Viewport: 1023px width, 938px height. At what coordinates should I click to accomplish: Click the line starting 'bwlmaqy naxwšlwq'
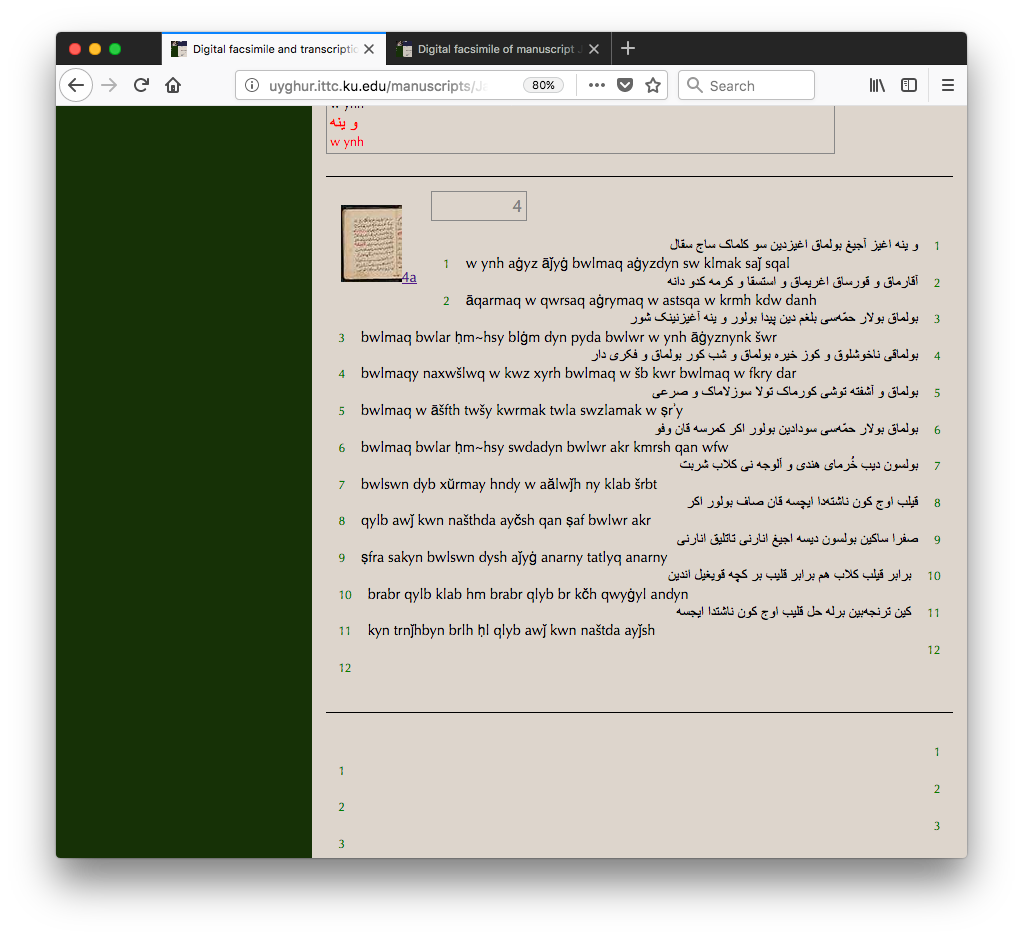pyautogui.click(x=579, y=374)
